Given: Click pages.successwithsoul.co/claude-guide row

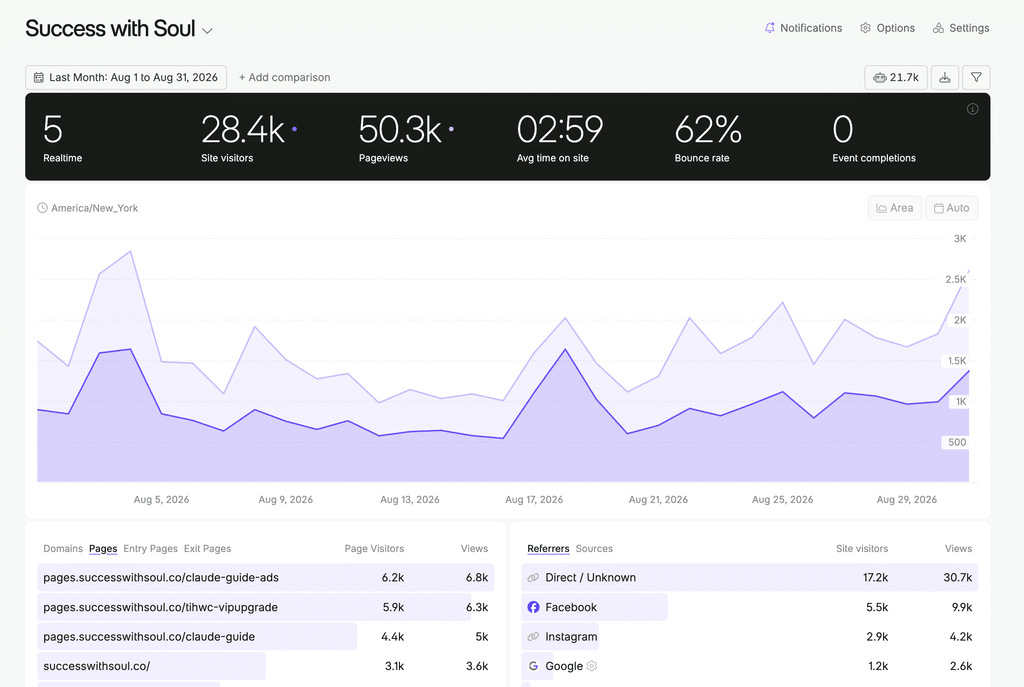Looking at the screenshot, I should click(266, 636).
